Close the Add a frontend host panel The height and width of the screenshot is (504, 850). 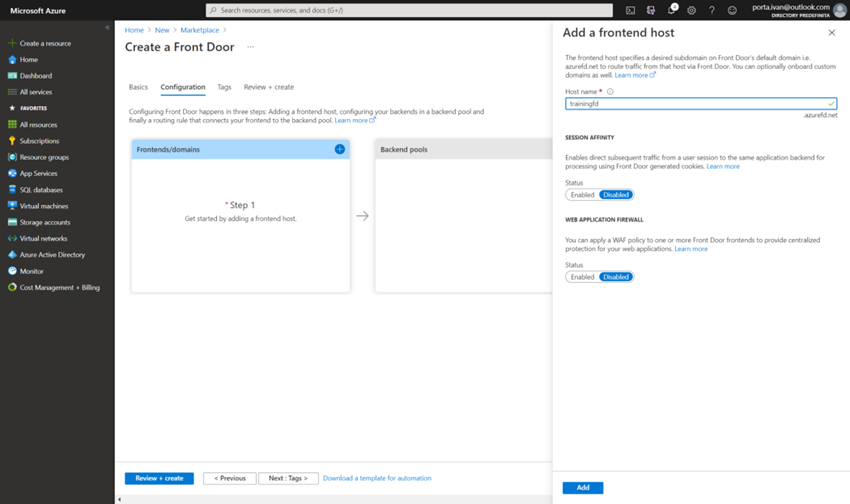832,33
